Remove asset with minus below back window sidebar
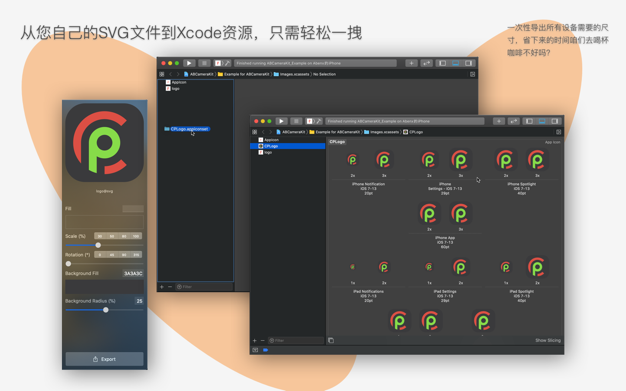Screen dimensions: 626x391 tap(170, 287)
